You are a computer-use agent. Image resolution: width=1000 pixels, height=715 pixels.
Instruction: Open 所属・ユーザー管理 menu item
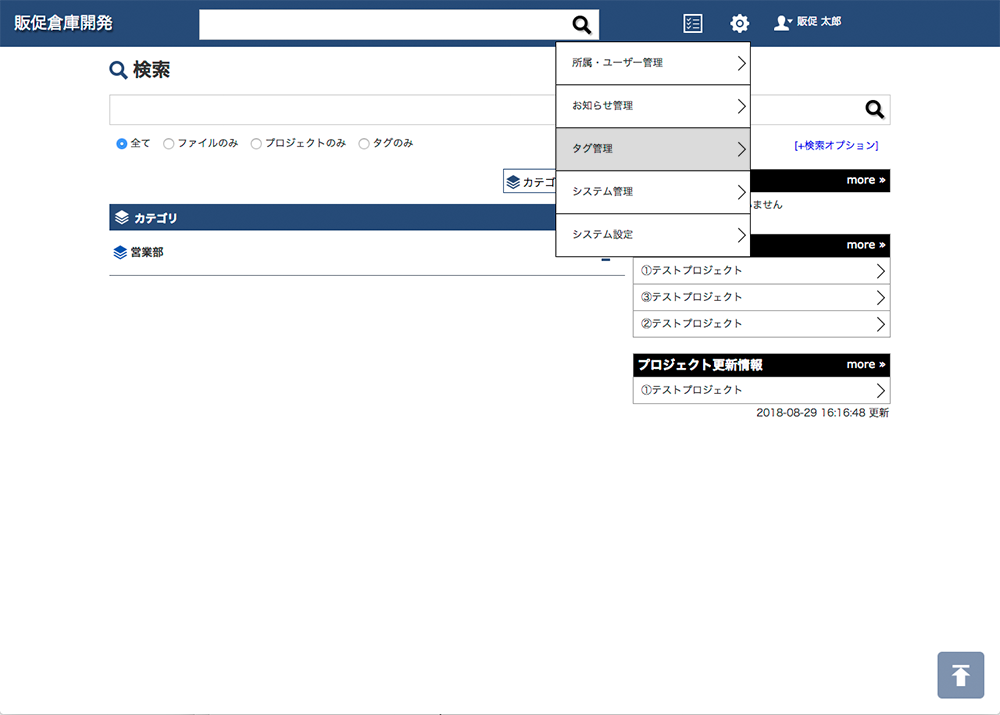(x=653, y=63)
